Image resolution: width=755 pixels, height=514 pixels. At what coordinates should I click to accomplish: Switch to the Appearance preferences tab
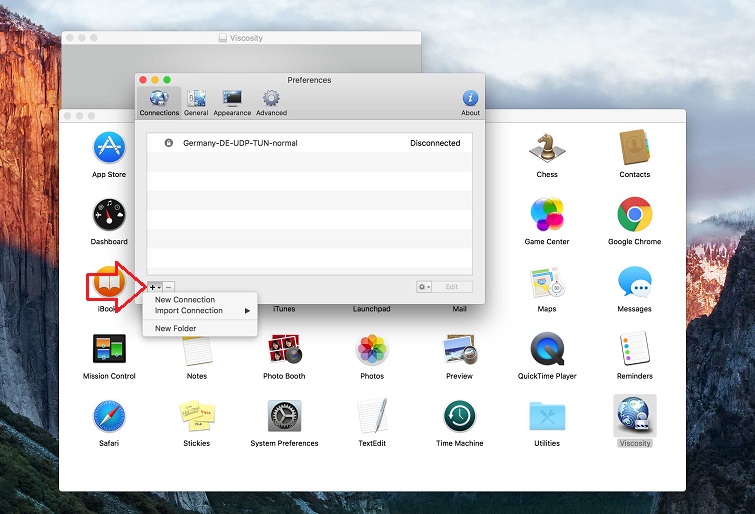(232, 101)
